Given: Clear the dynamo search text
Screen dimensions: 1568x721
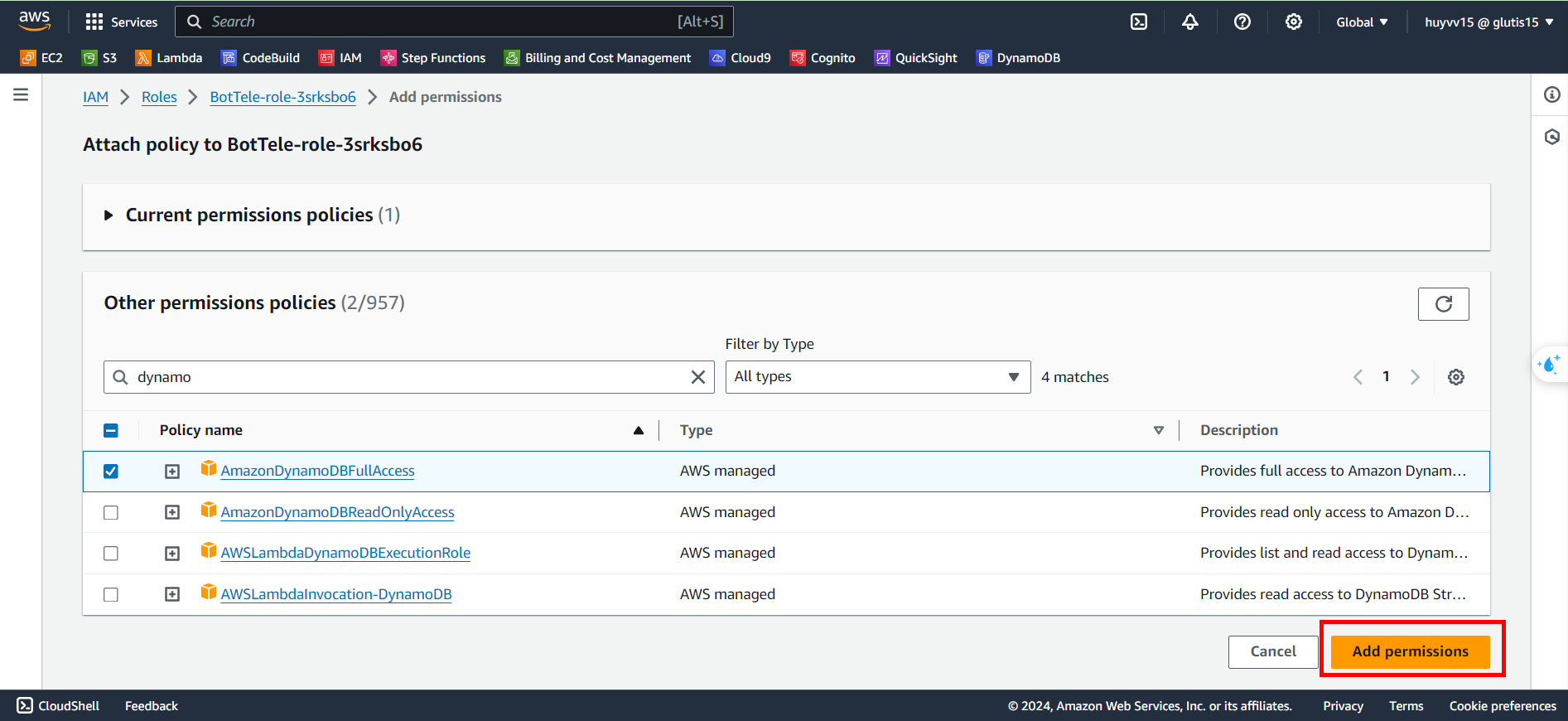Looking at the screenshot, I should (698, 377).
